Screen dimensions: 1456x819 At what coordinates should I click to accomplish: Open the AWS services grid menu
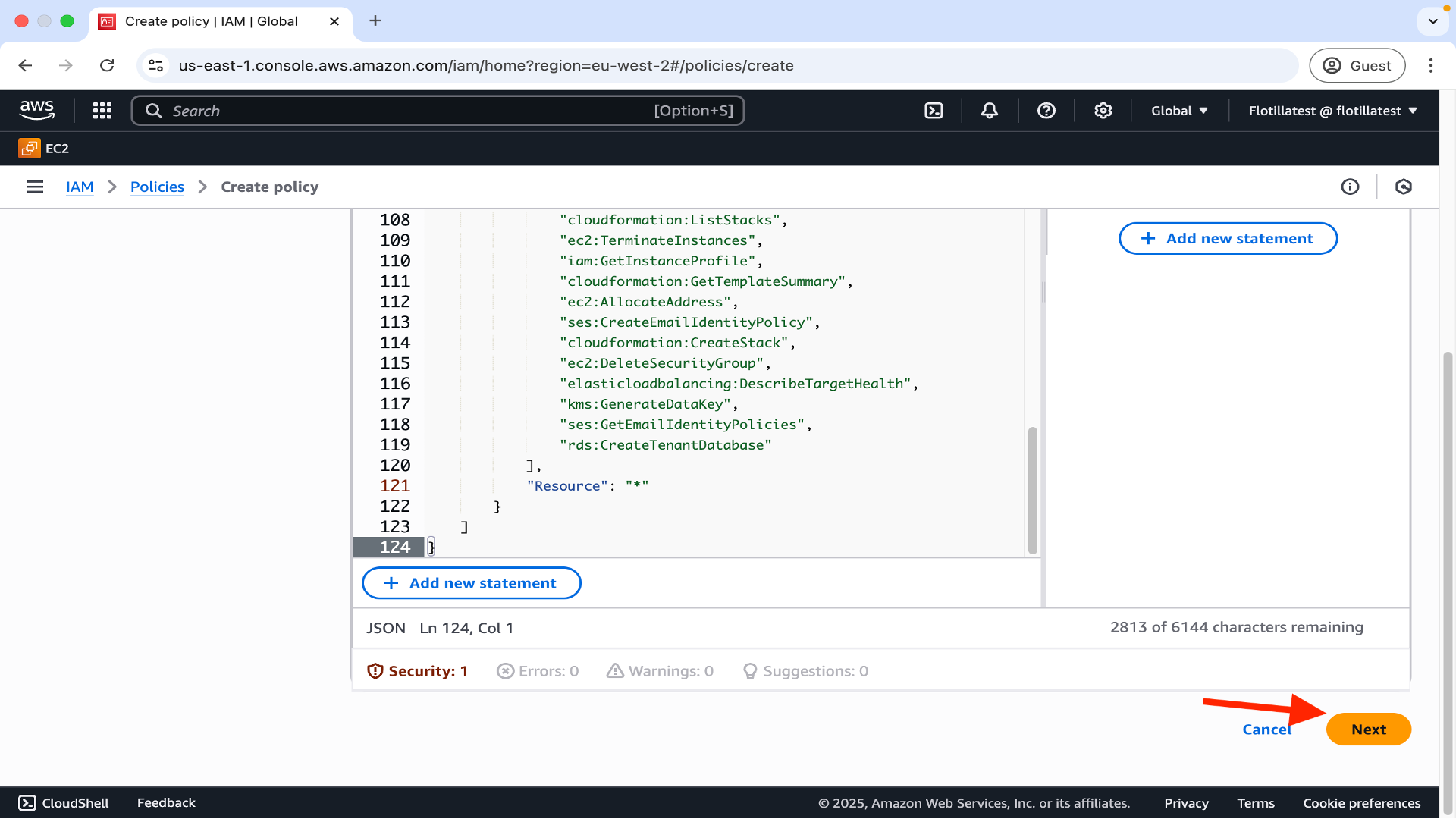click(102, 111)
